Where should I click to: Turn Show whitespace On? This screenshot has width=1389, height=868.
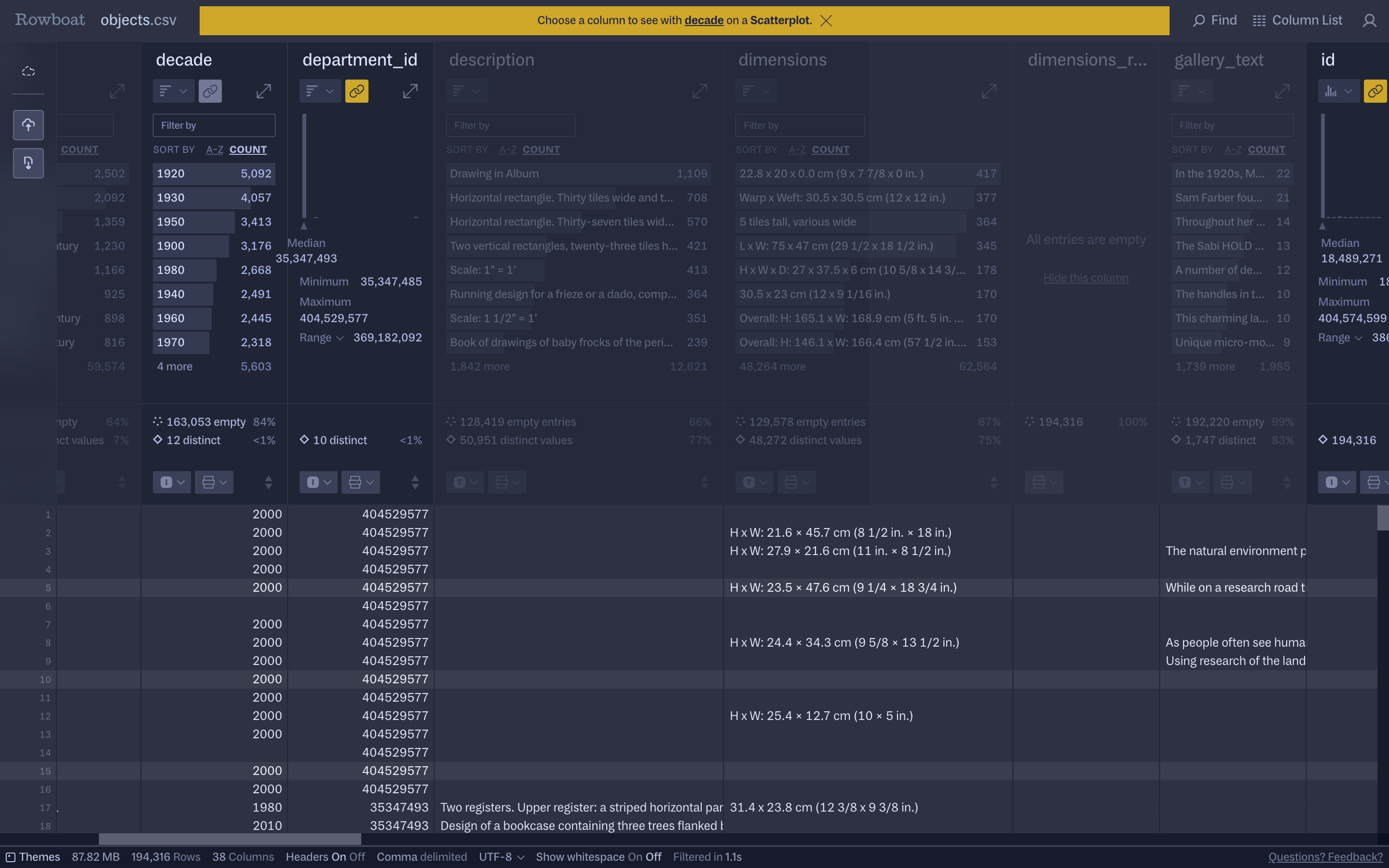point(635,856)
